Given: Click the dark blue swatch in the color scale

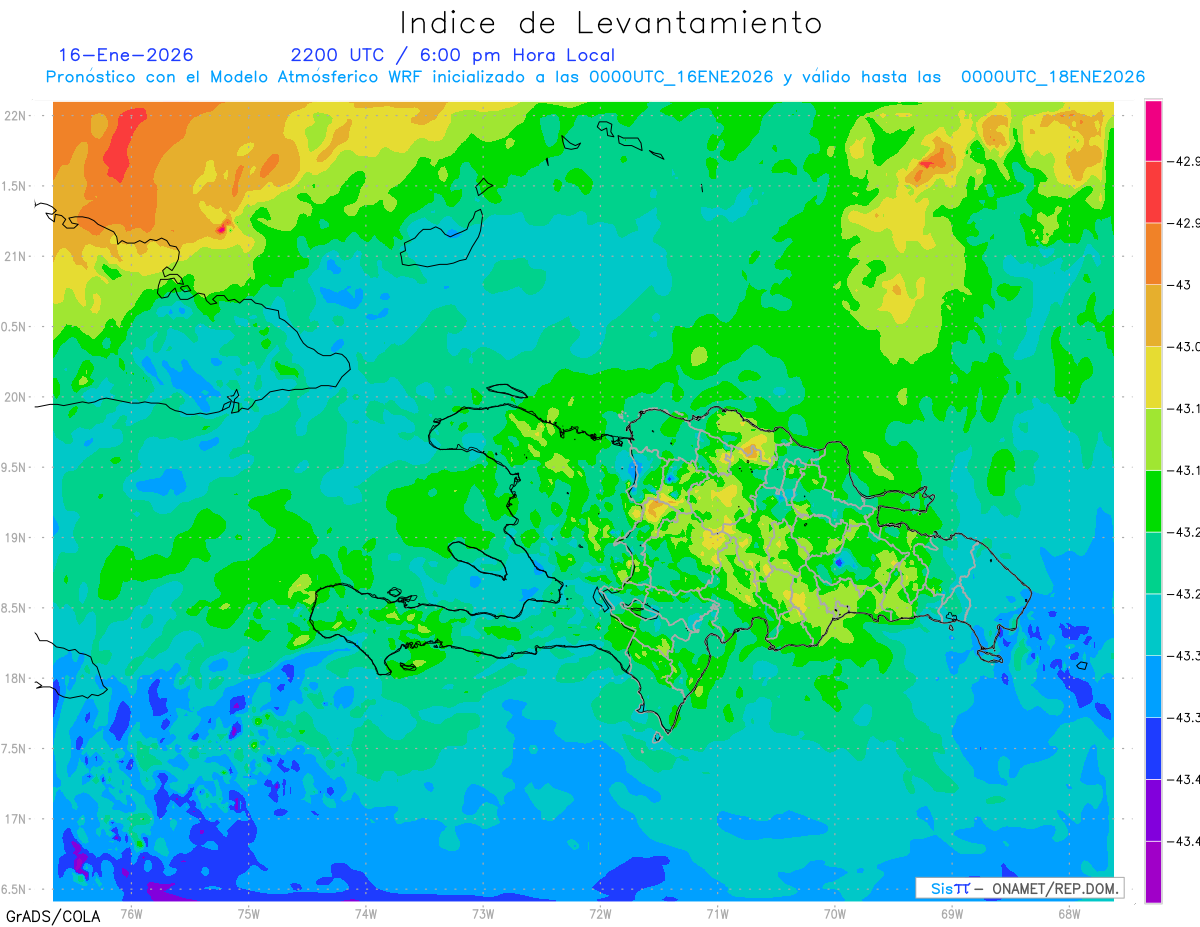Looking at the screenshot, I should 1153,748.
